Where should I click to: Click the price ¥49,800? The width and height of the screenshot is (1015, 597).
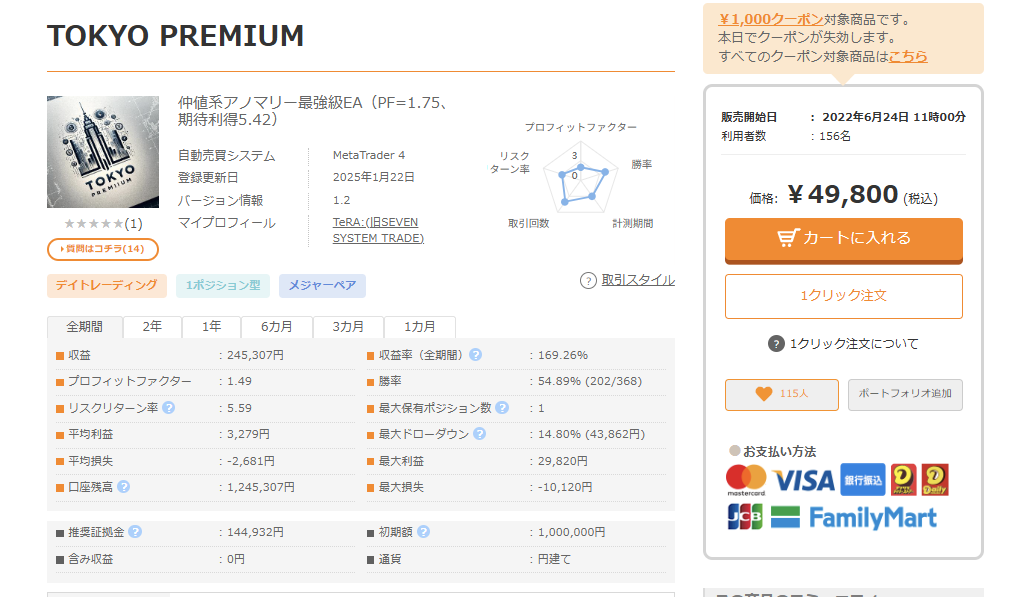point(843,194)
